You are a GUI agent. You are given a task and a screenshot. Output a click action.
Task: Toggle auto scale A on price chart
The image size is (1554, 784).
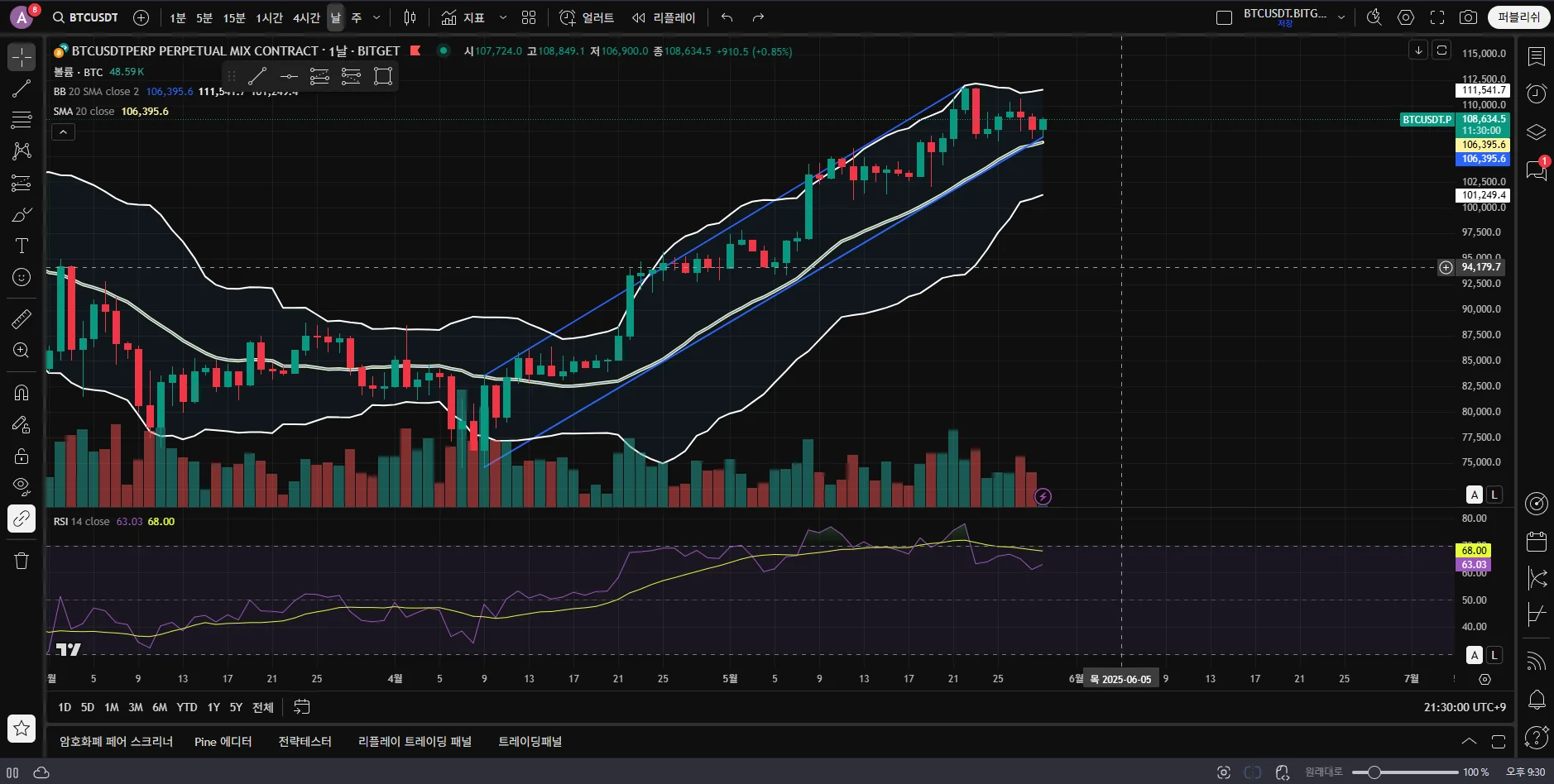(1475, 495)
